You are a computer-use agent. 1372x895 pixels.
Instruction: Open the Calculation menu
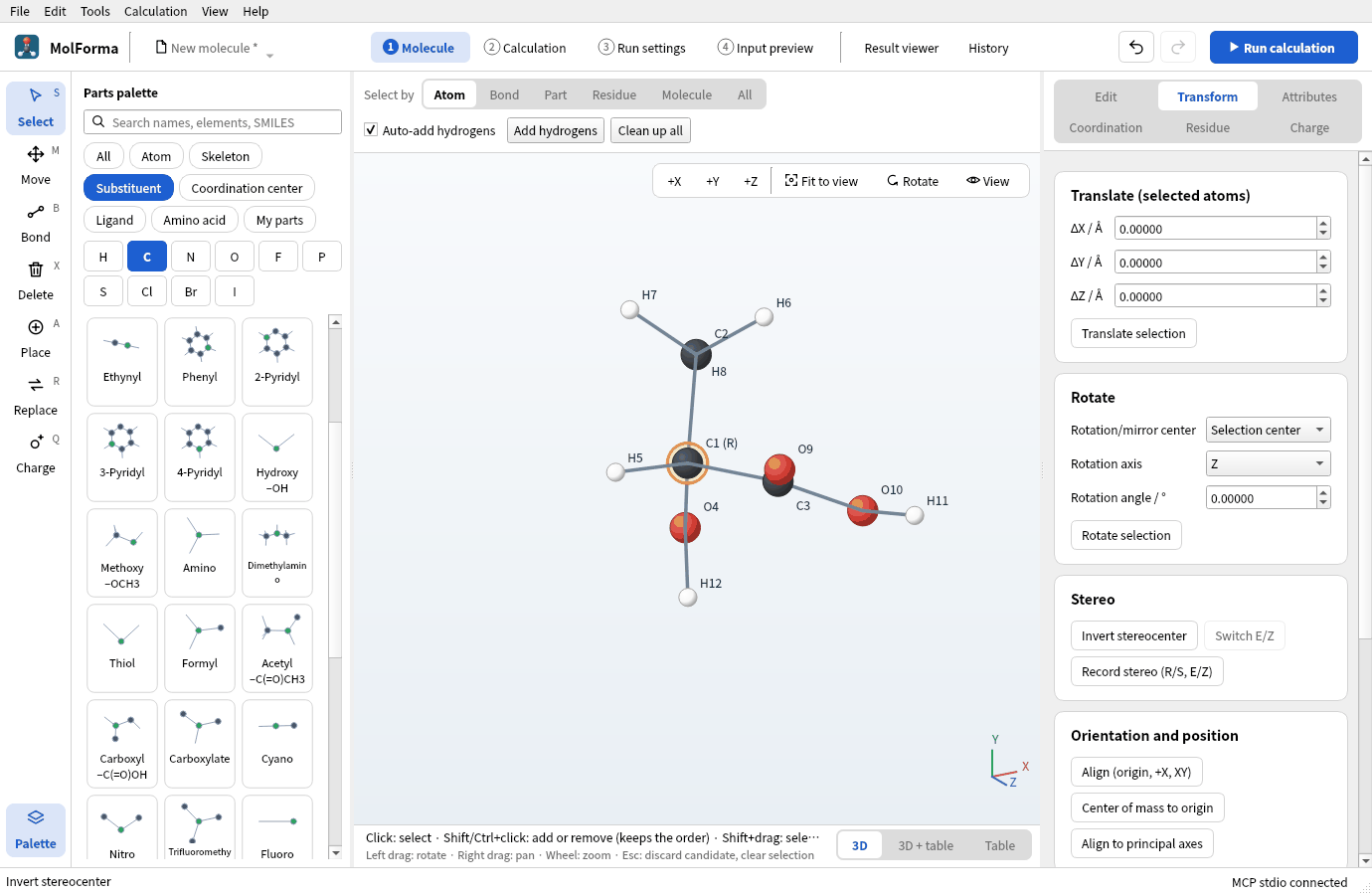pyautogui.click(x=155, y=11)
